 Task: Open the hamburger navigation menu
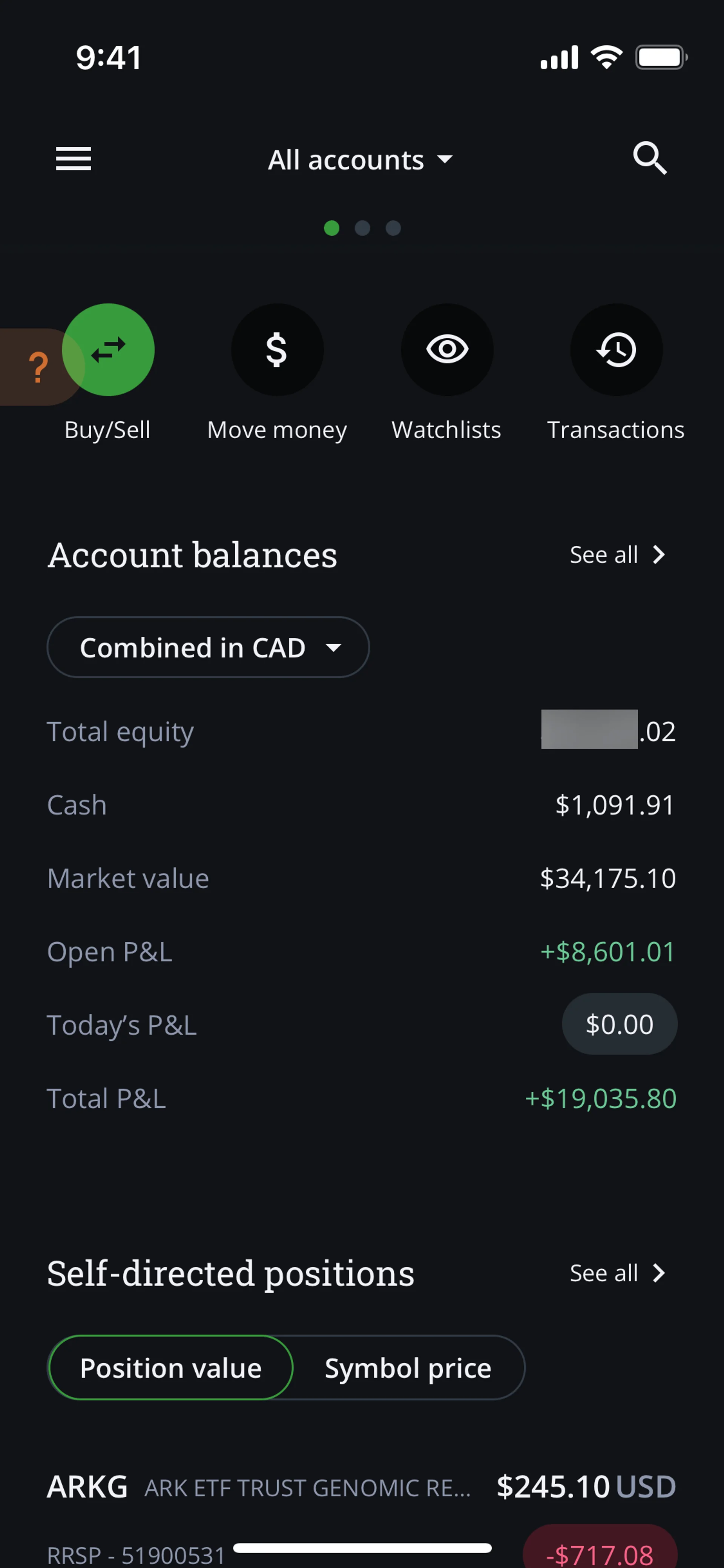(74, 159)
